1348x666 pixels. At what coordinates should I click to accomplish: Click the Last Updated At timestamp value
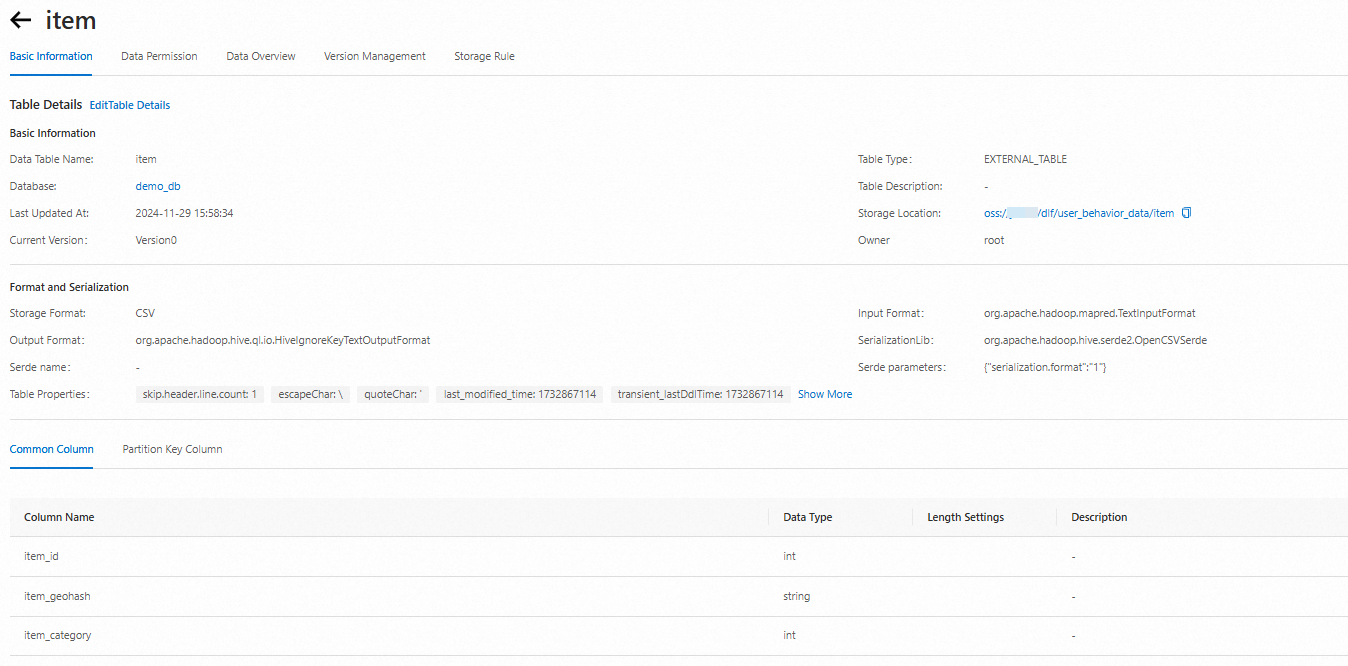click(x=184, y=213)
